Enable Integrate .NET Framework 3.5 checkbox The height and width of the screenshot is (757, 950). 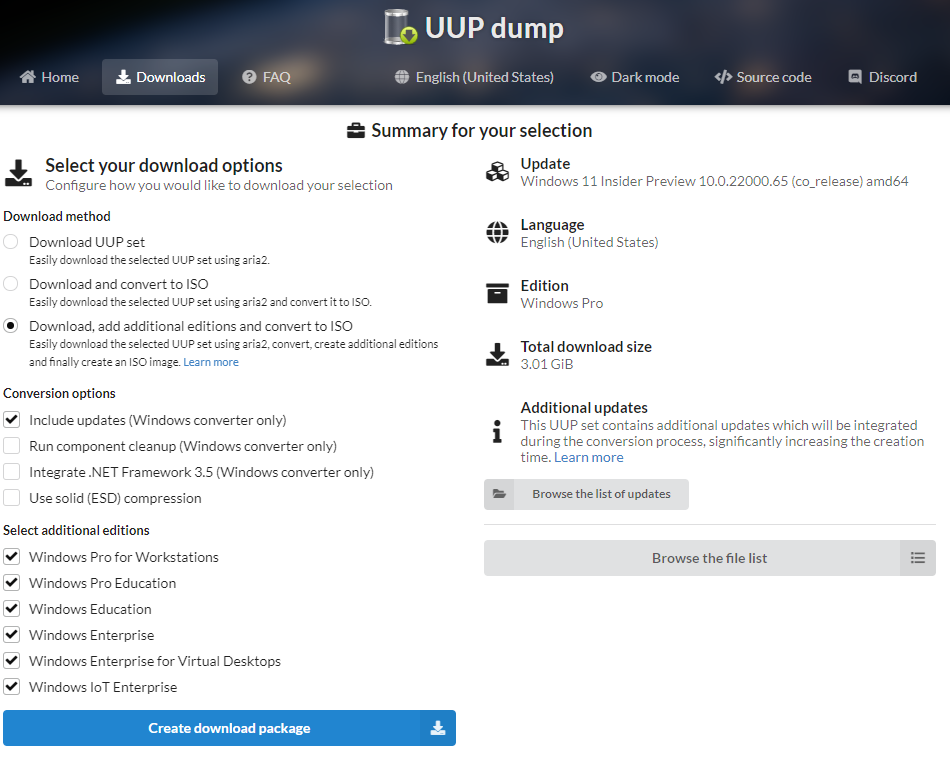tap(12, 472)
